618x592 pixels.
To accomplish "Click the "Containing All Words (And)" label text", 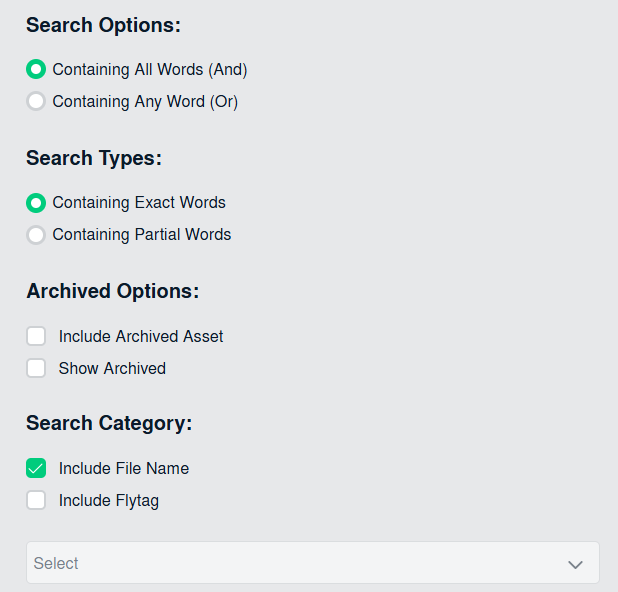I will coord(150,70).
